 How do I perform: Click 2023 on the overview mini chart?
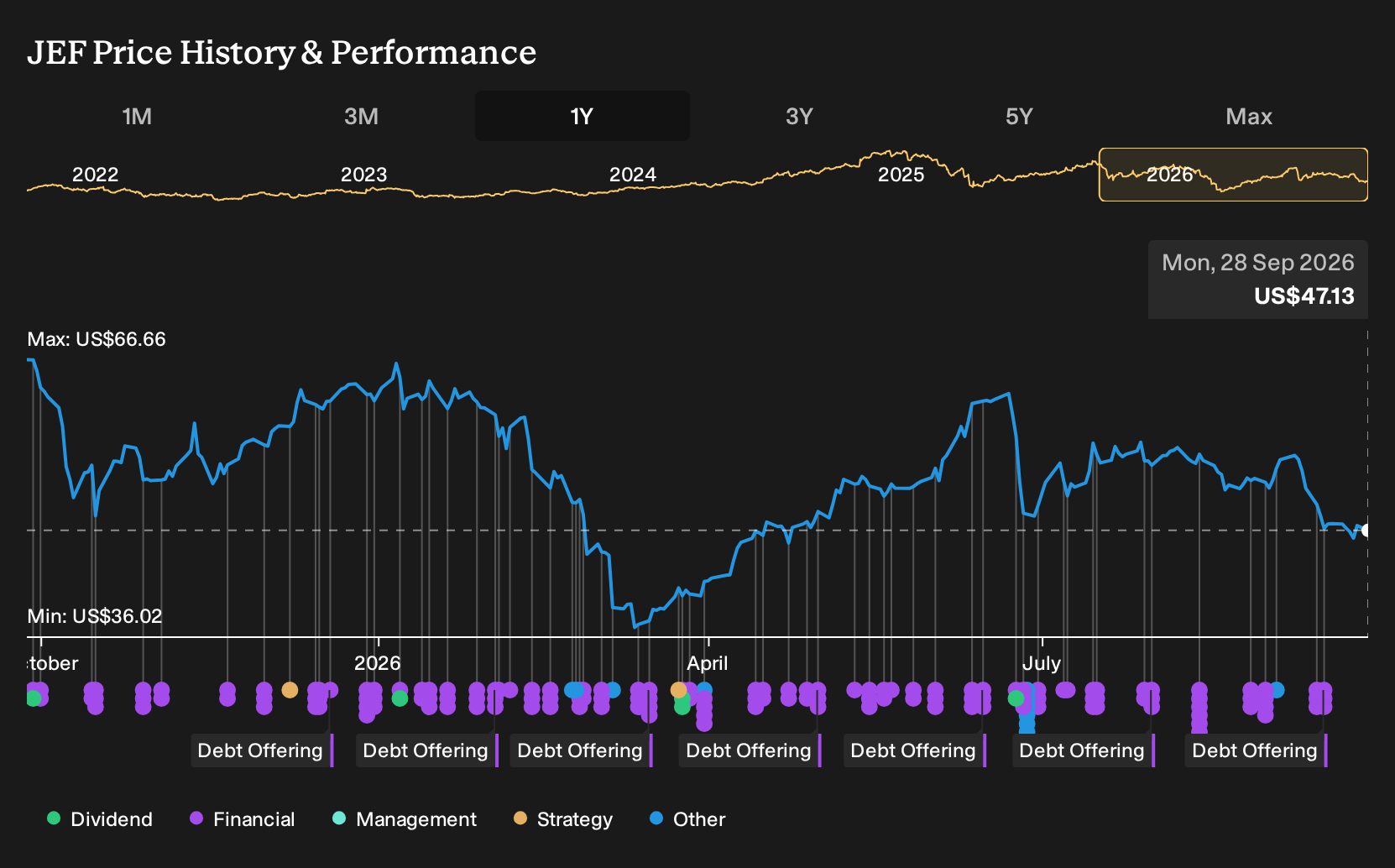point(363,175)
